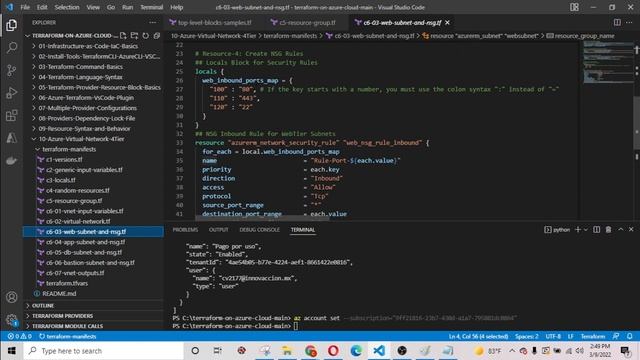The image size is (640, 360).
Task: Open the Terminal menu
Action: 151,7
